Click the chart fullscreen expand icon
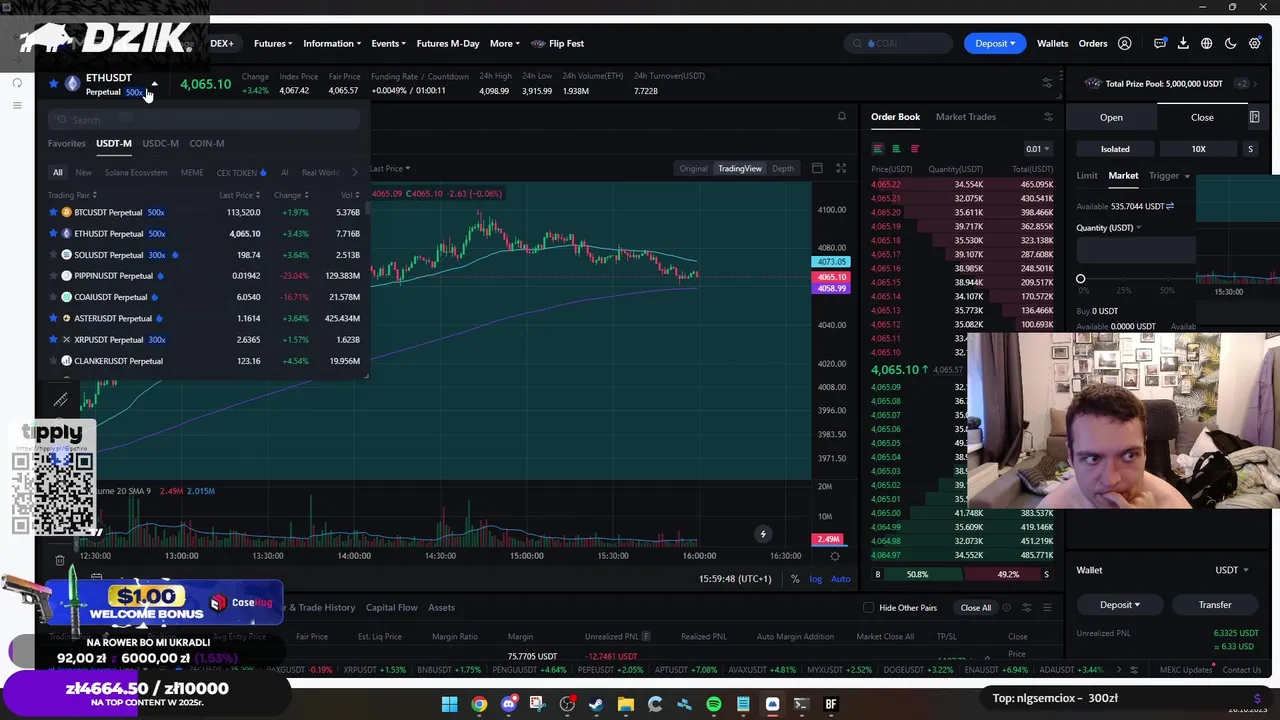 pos(841,168)
